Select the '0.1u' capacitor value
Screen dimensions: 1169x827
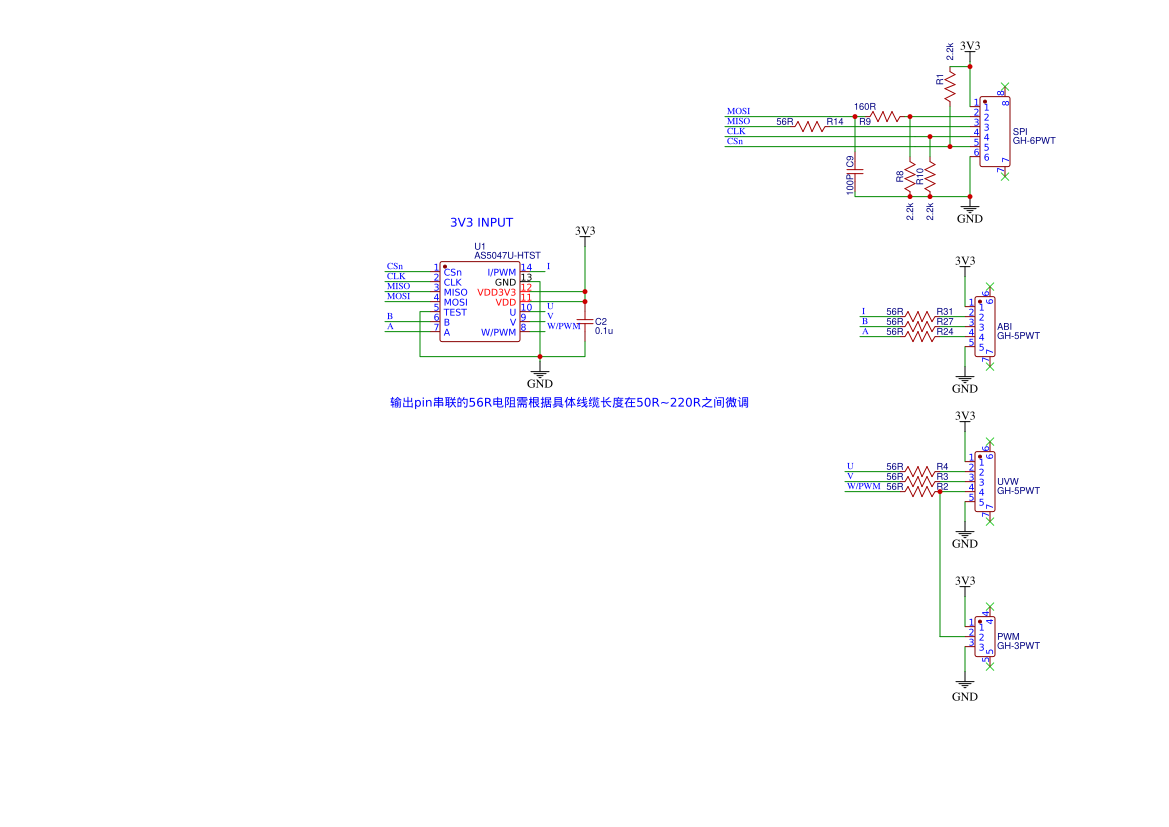[604, 331]
